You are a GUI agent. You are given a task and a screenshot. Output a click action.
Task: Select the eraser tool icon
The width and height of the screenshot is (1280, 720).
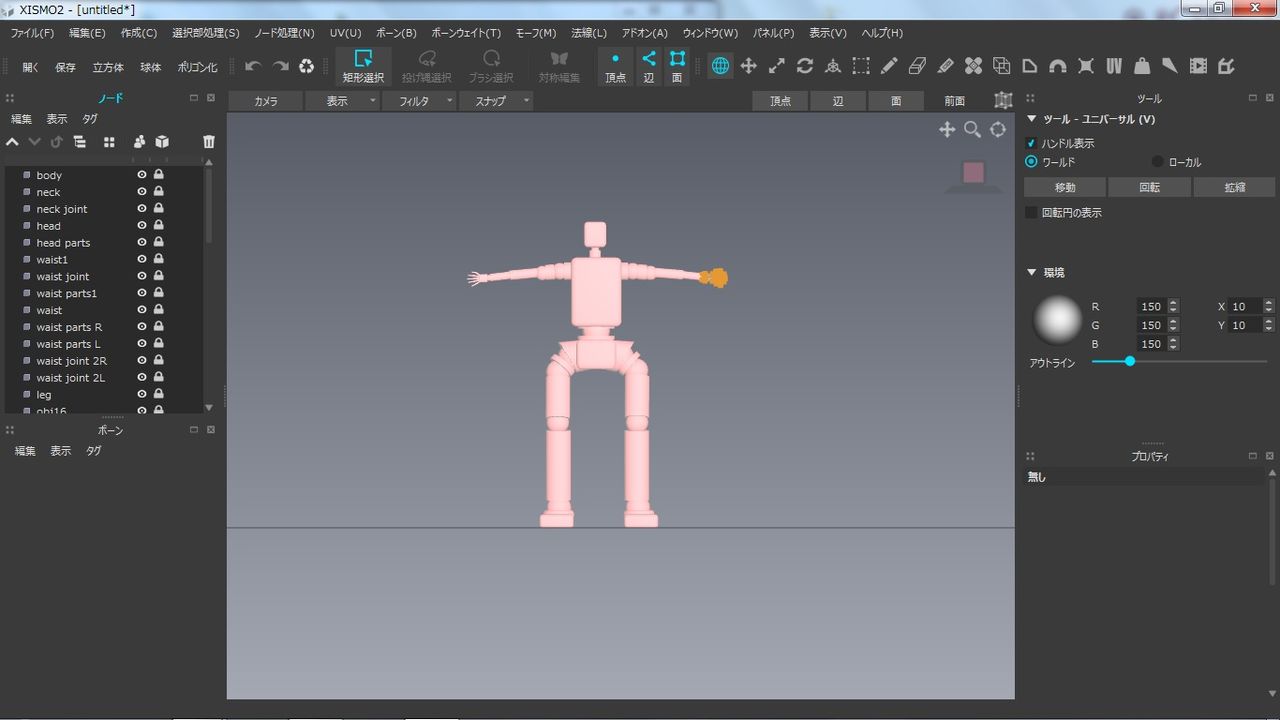917,66
